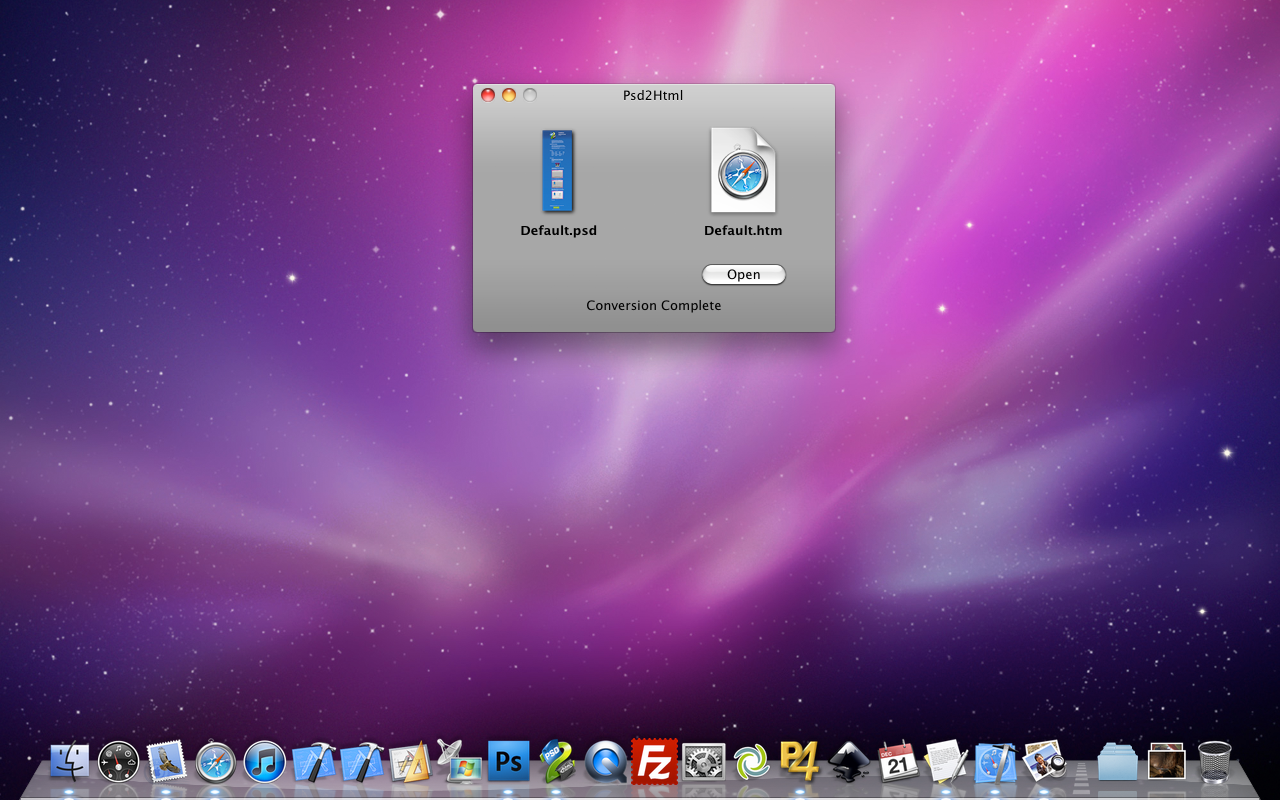Open the Trash in the dock
Image resolution: width=1280 pixels, height=800 pixels.
click(x=1214, y=762)
